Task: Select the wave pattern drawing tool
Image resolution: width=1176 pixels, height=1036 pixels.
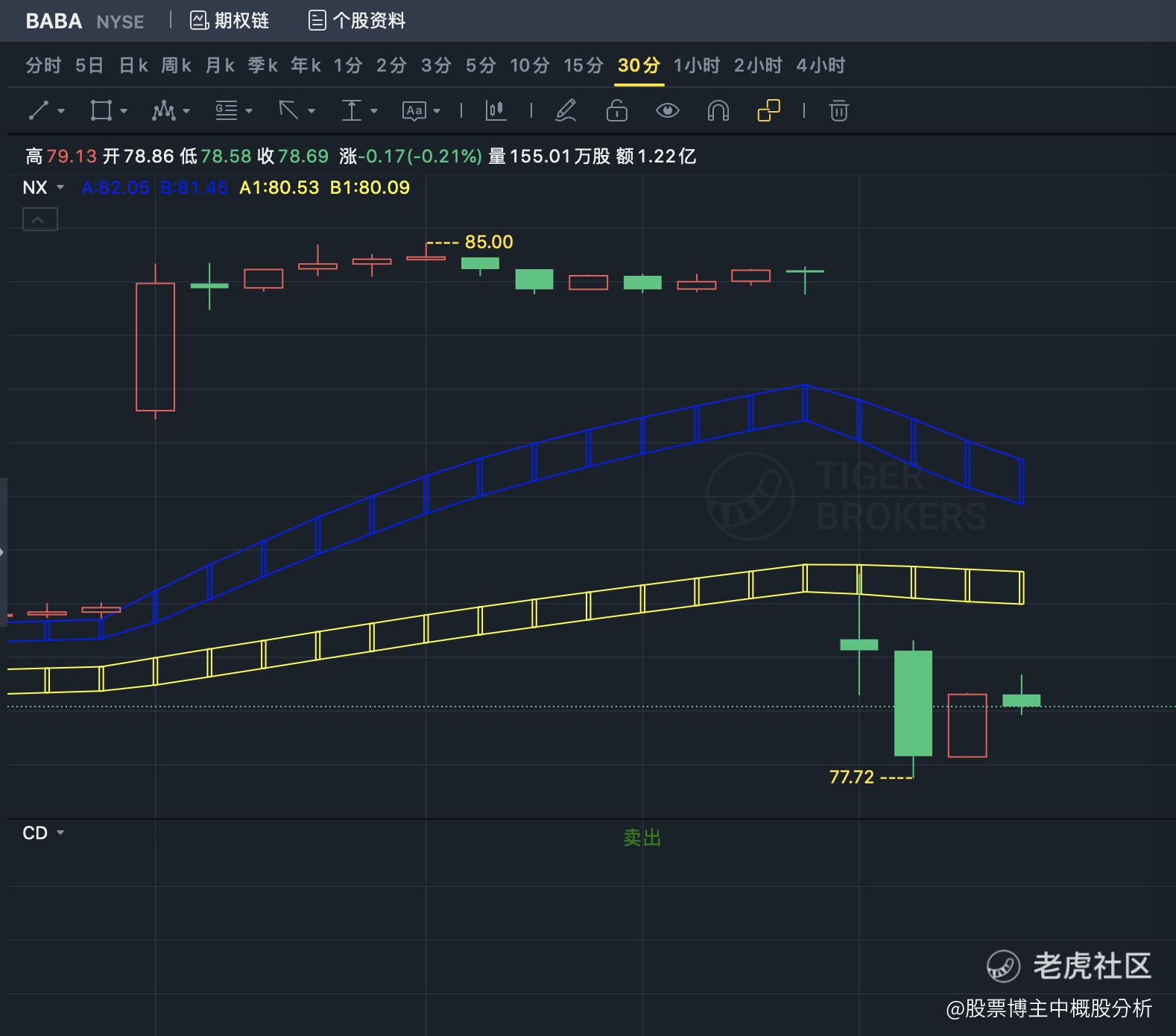Action: [163, 111]
